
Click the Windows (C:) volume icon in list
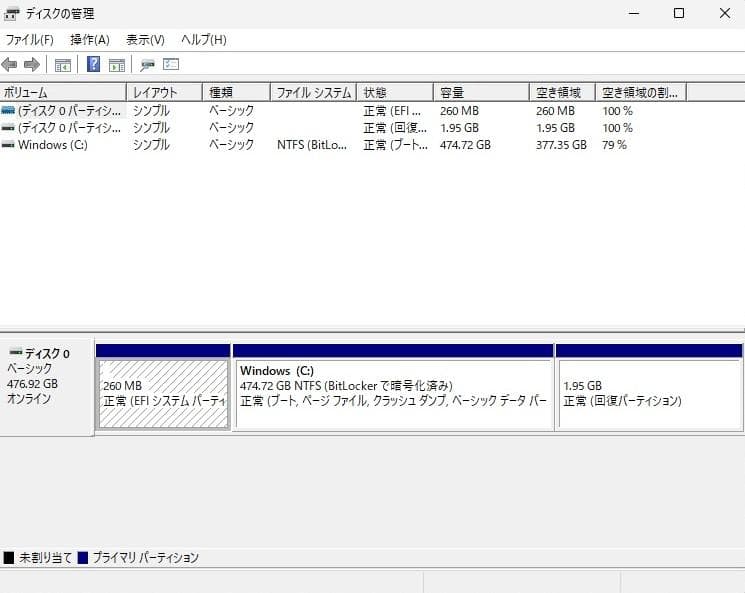pyautogui.click(x=8, y=145)
